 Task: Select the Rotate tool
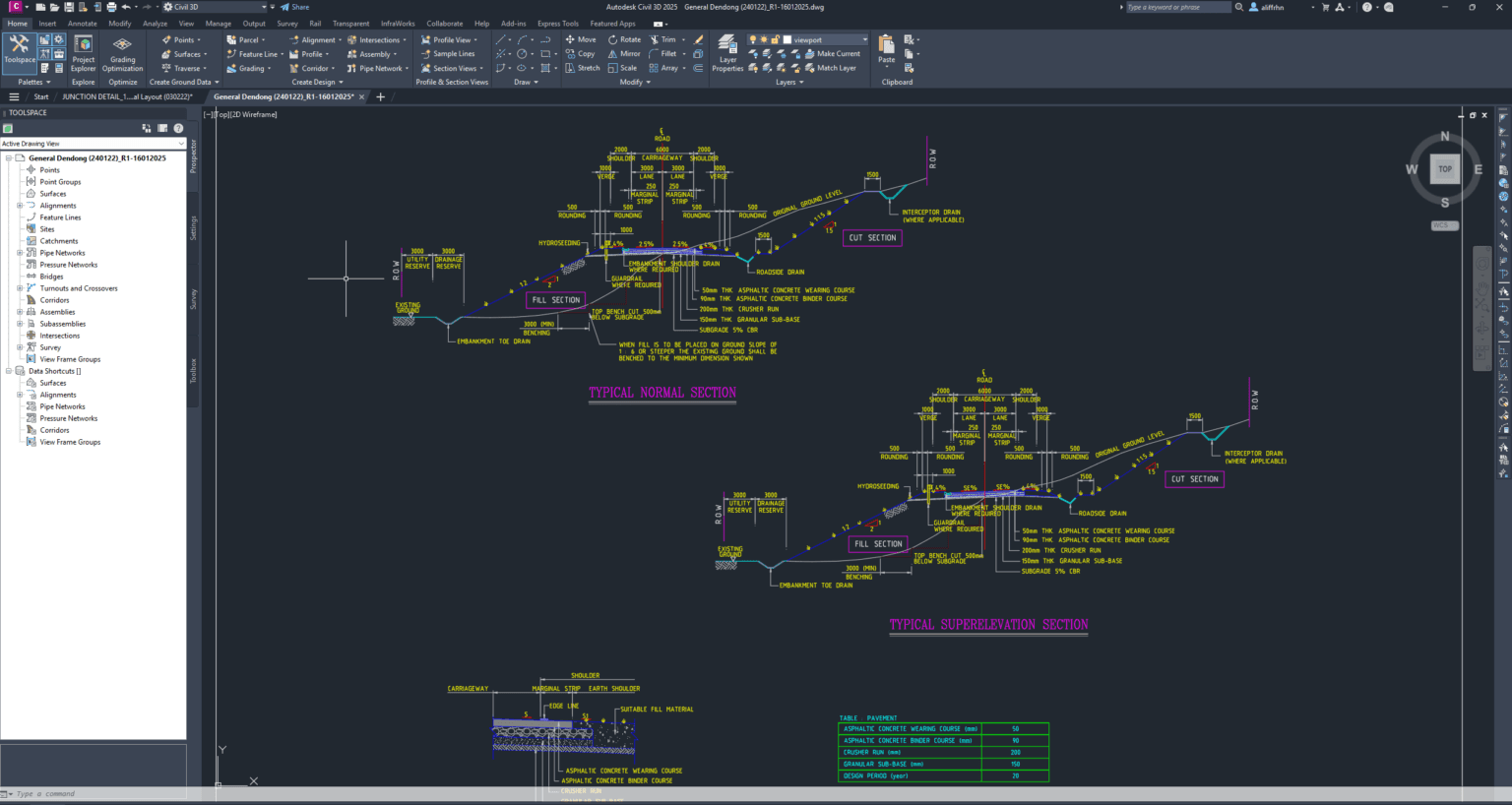(x=624, y=39)
